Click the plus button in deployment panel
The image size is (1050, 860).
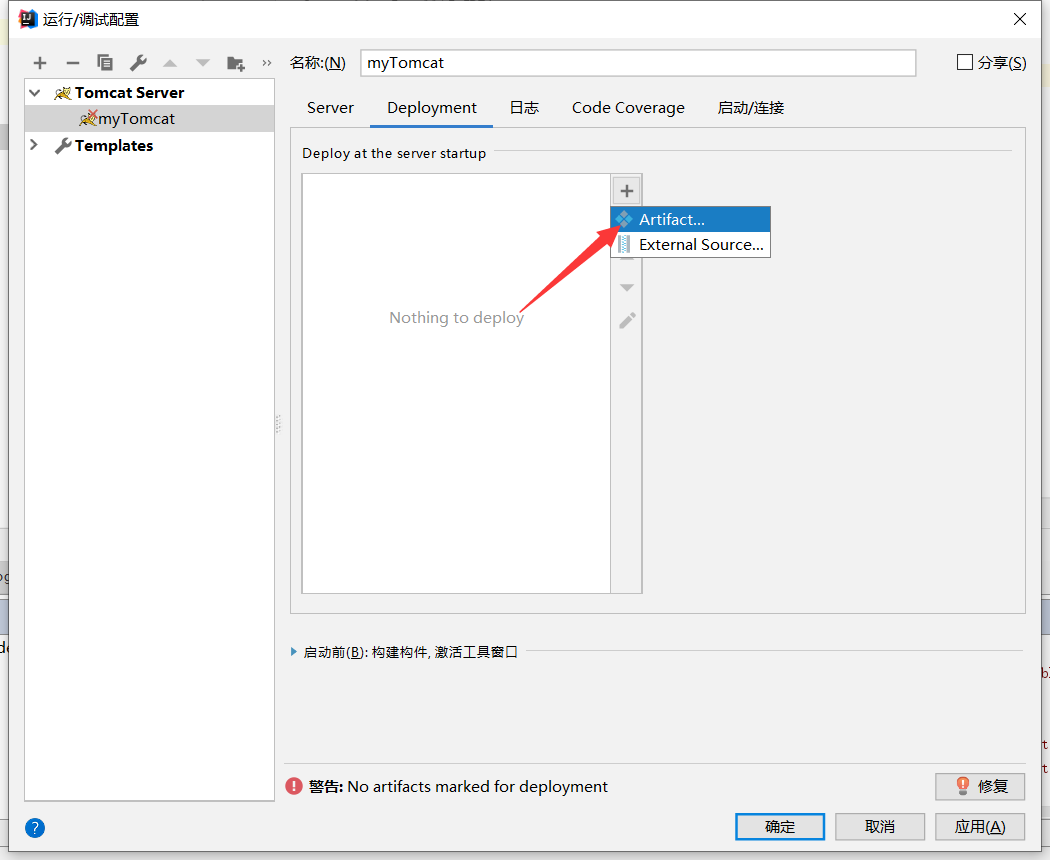[x=627, y=191]
